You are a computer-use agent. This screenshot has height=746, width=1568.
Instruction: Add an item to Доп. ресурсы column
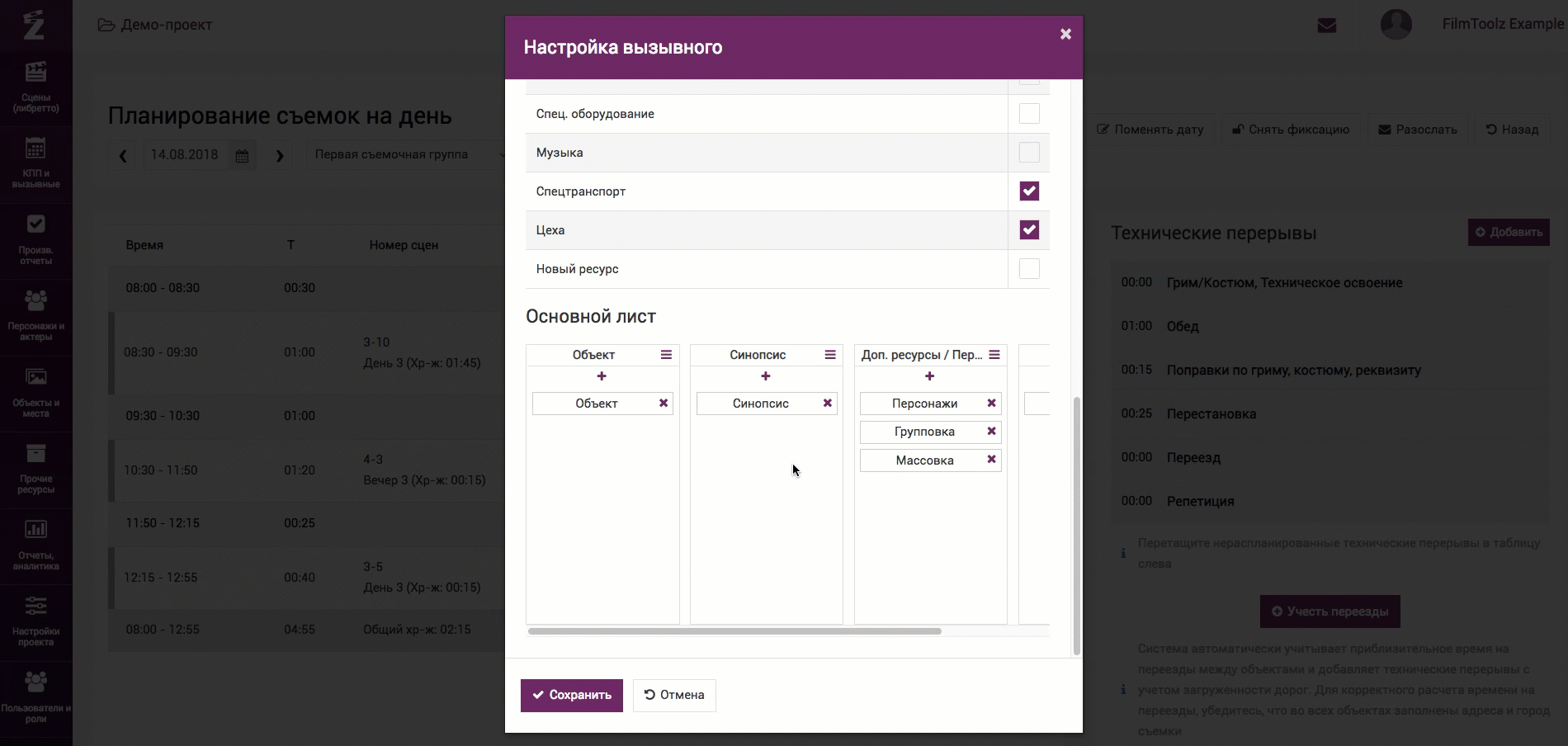(930, 376)
